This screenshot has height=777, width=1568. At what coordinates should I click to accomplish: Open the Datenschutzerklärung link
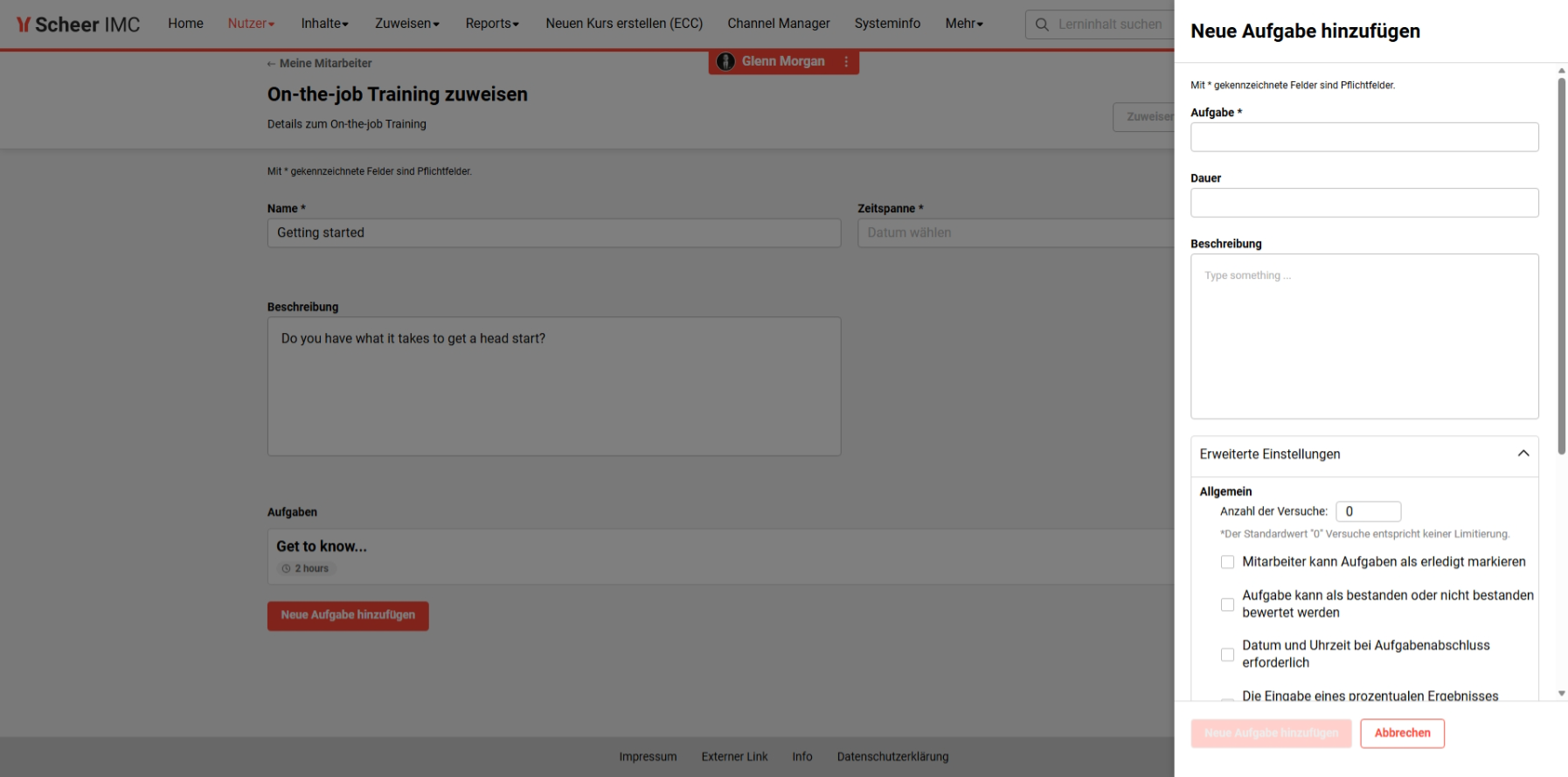pos(892,757)
